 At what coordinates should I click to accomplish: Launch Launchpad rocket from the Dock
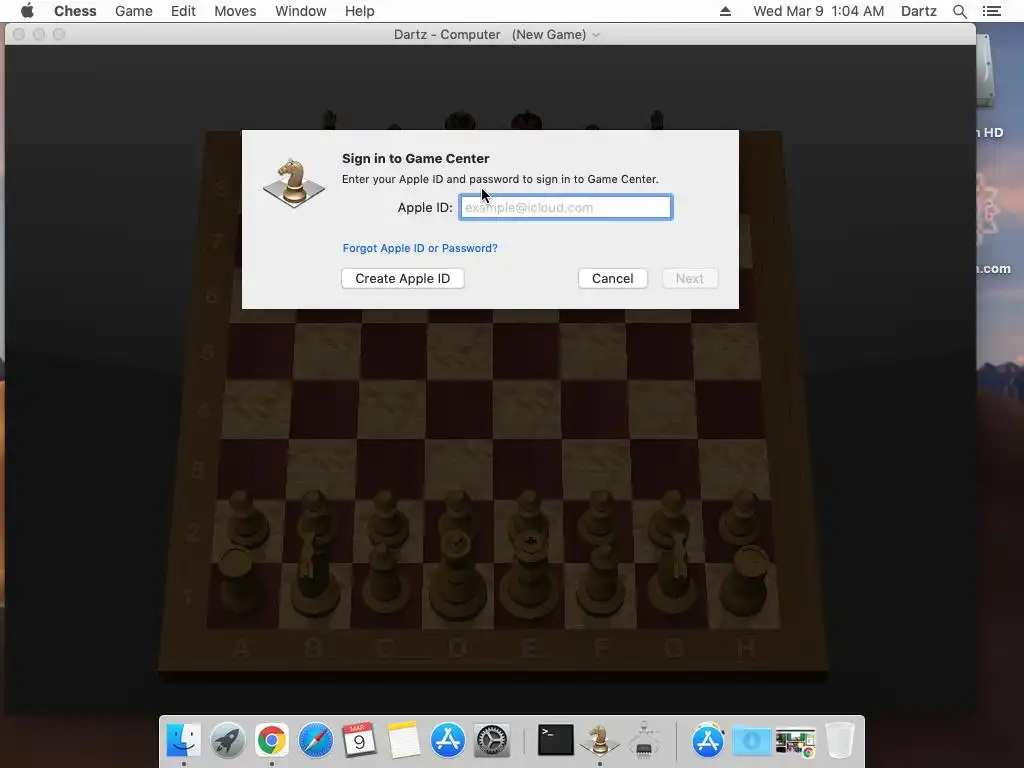coord(228,740)
